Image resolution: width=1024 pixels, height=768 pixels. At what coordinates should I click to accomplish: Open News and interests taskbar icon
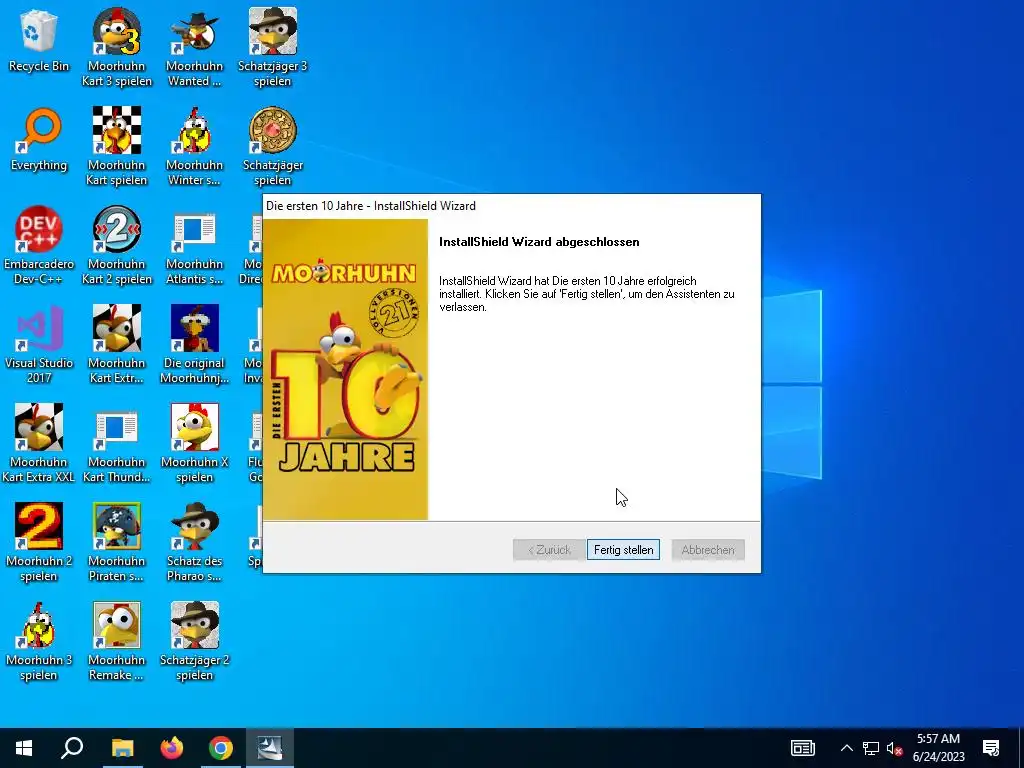click(803, 748)
